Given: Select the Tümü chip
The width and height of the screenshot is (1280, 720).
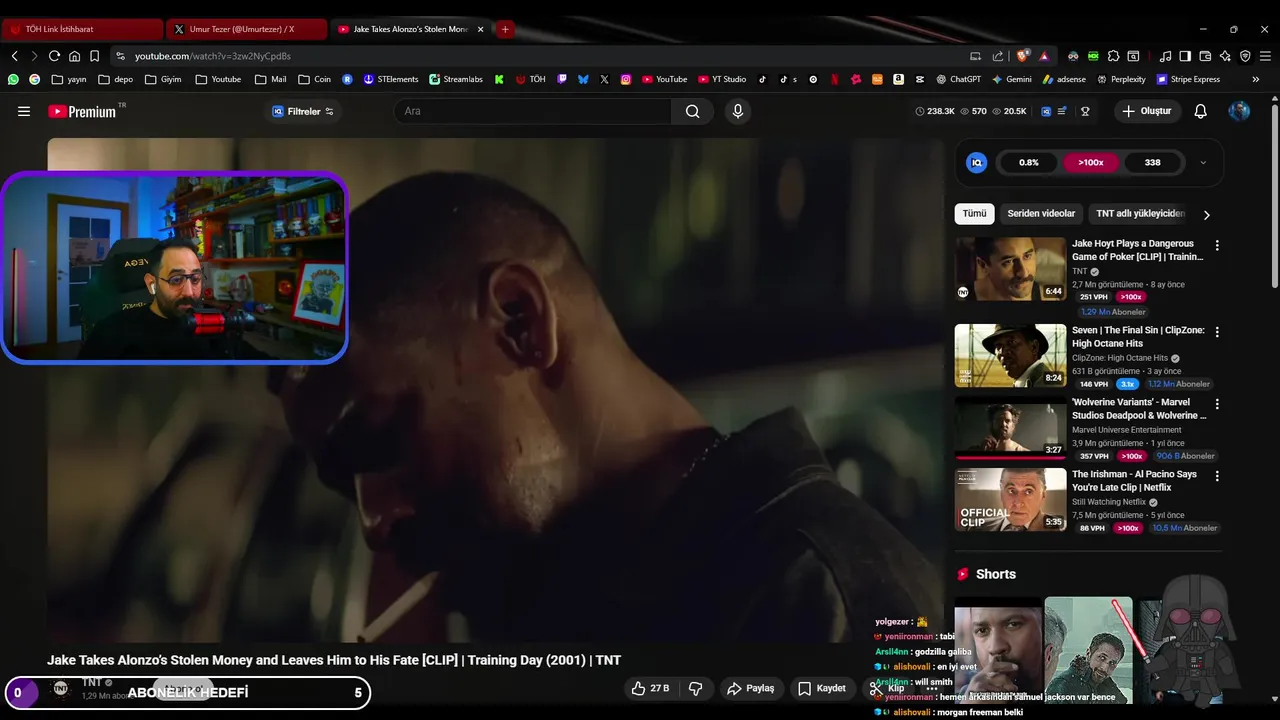Looking at the screenshot, I should point(974,213).
